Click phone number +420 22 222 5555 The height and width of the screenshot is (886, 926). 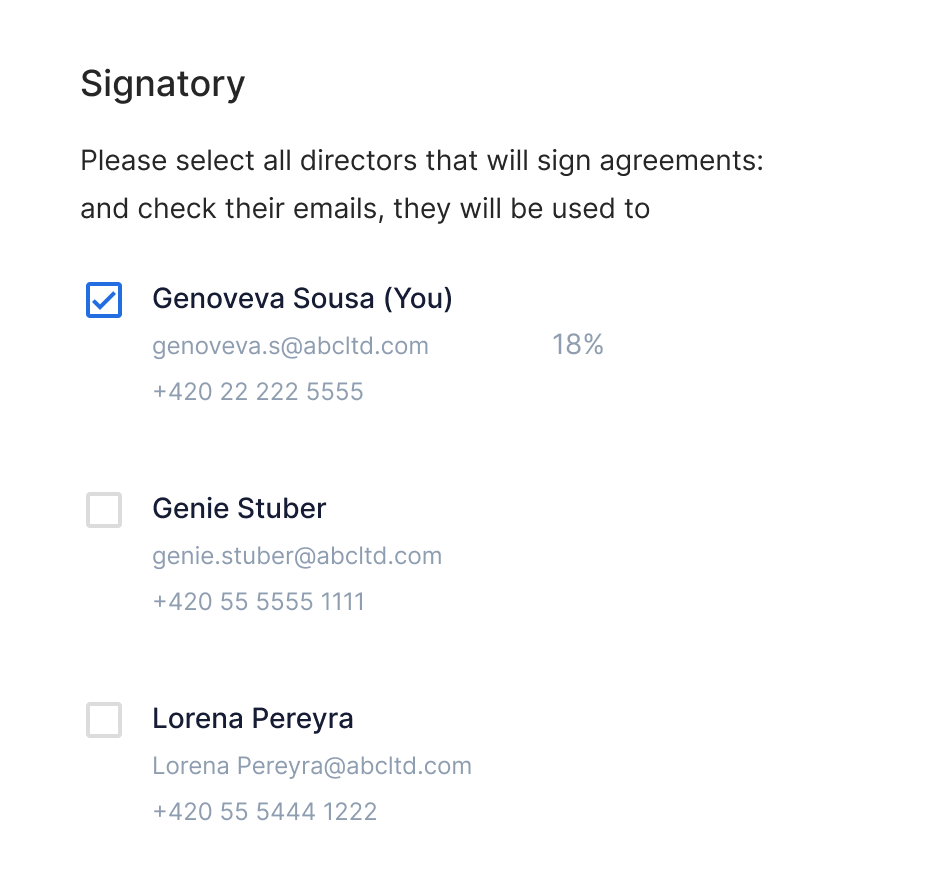click(x=258, y=392)
